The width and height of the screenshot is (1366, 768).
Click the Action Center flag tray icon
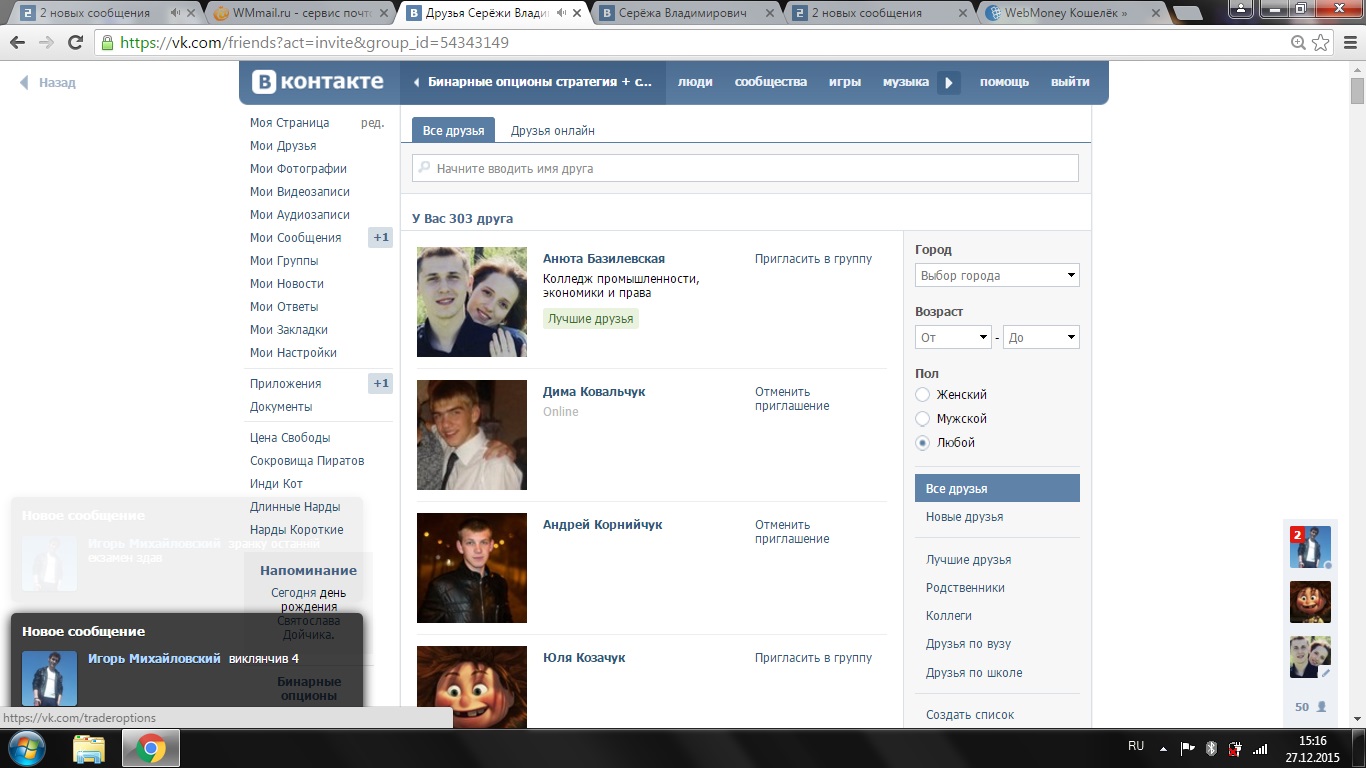[1187, 748]
